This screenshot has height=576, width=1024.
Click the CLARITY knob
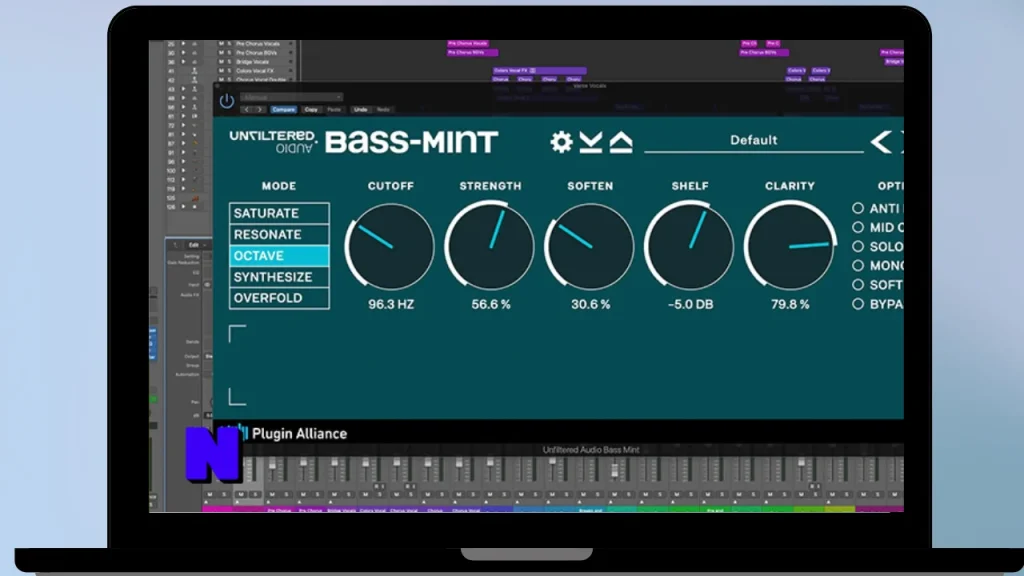790,245
